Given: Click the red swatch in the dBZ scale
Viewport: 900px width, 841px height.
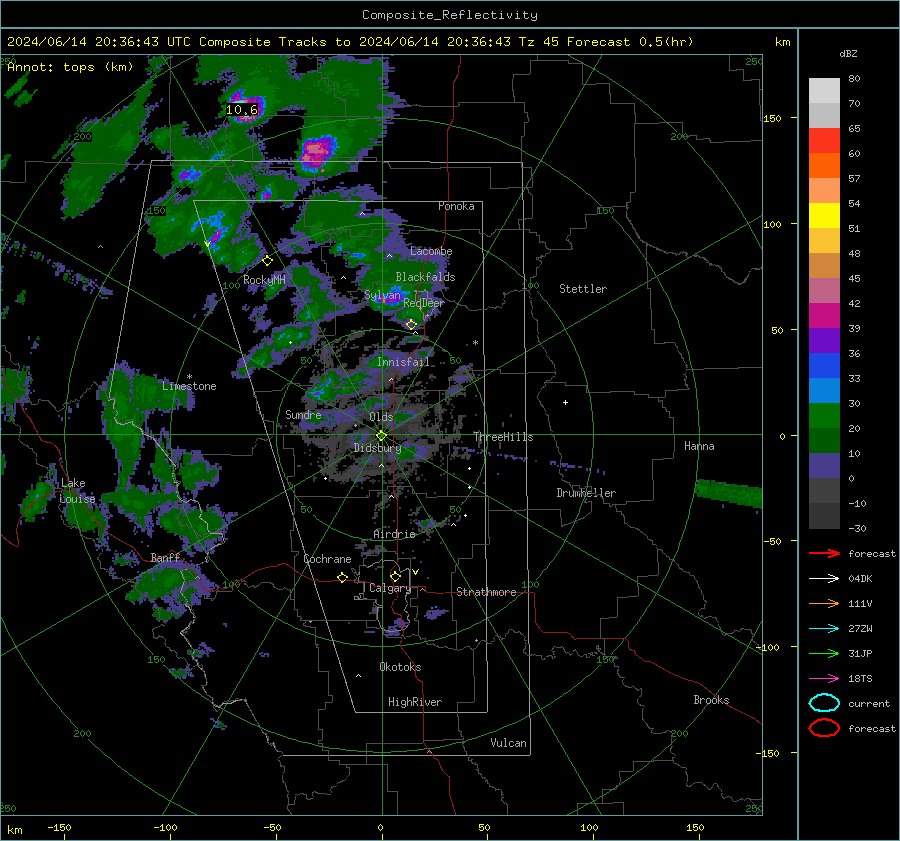Looking at the screenshot, I should tap(824, 140).
